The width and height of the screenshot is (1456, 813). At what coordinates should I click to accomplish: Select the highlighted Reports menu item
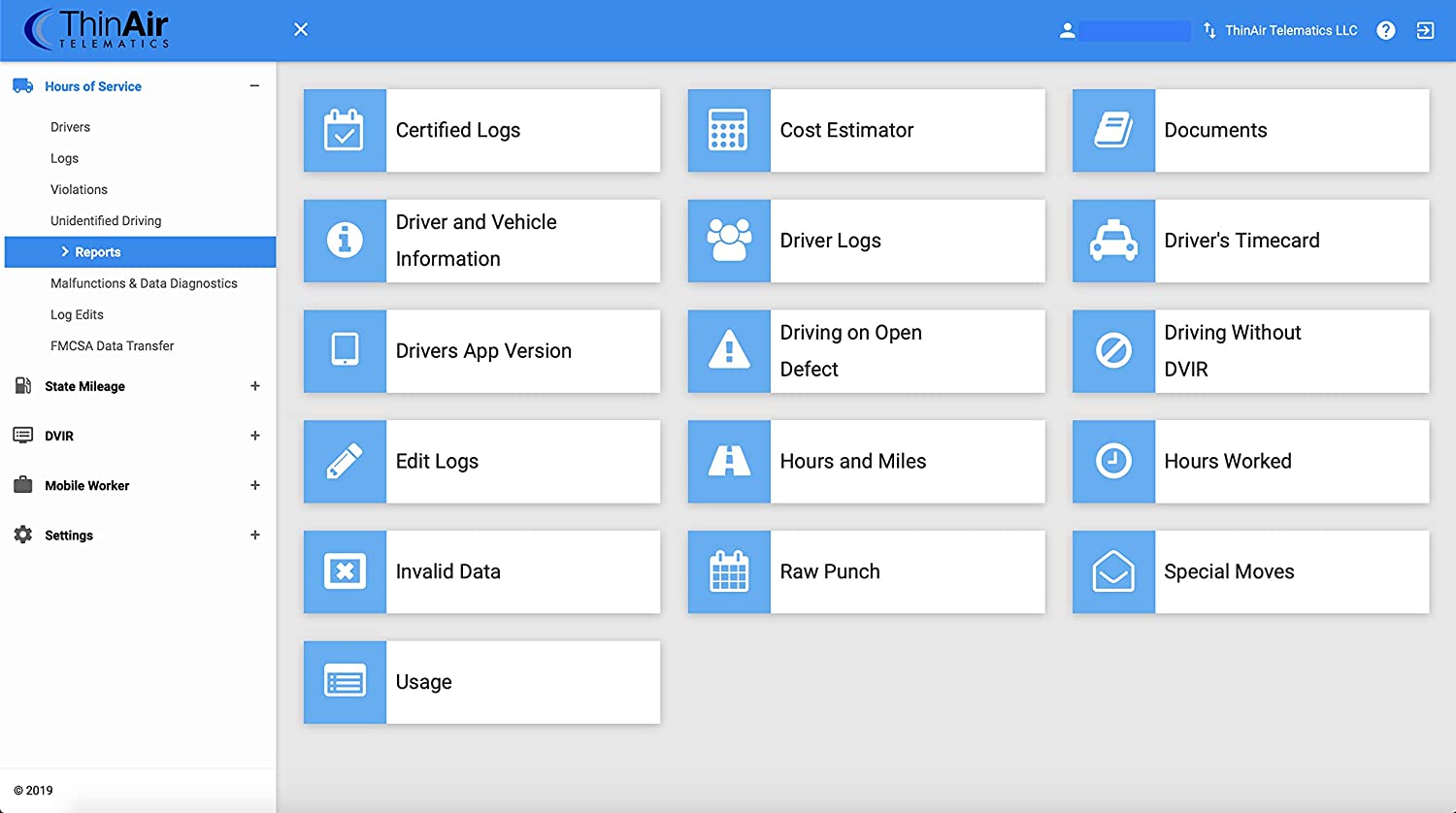[140, 252]
